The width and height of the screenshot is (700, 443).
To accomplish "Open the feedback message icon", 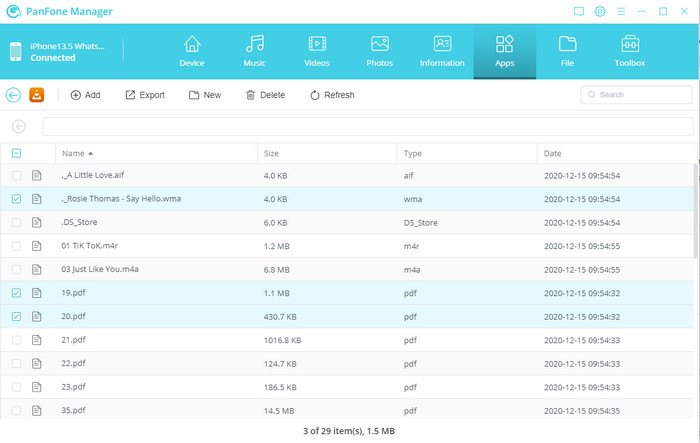I will [x=578, y=12].
